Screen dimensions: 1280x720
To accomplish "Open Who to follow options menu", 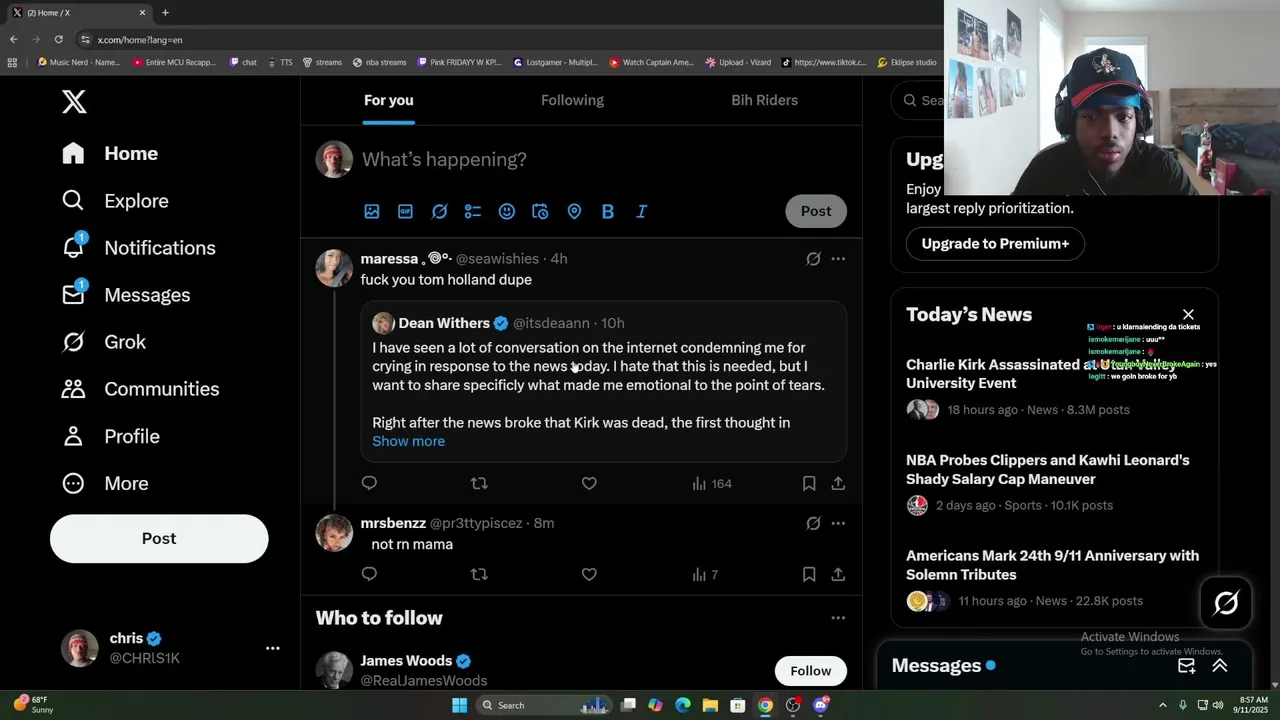I will click(838, 618).
